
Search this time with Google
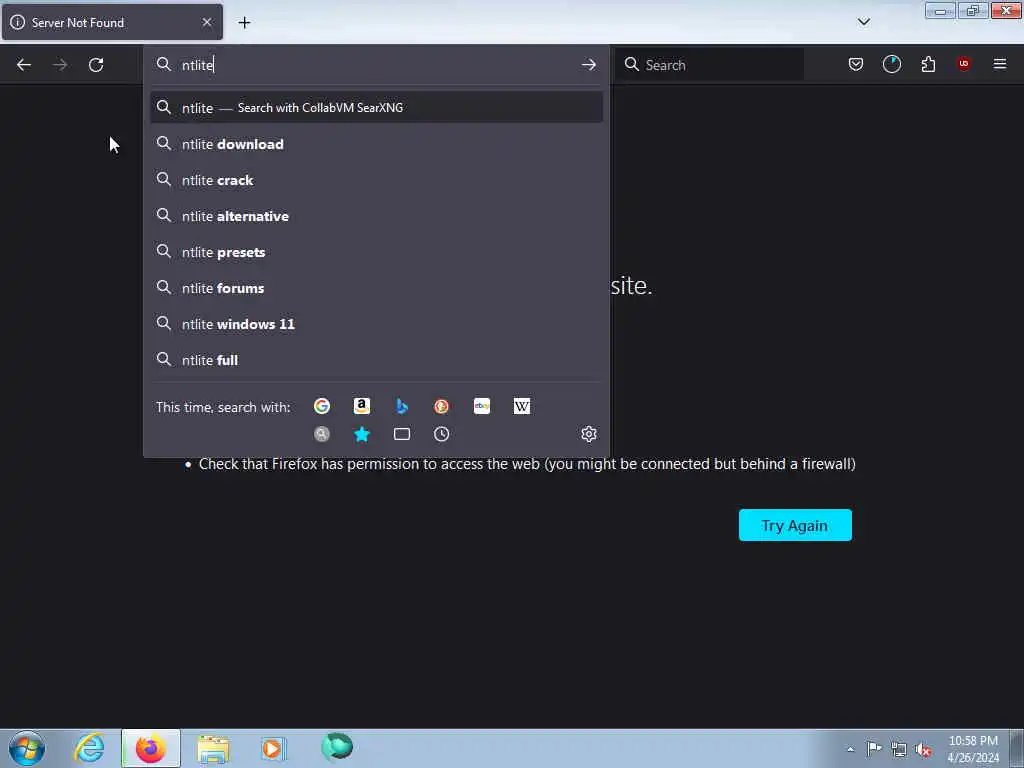click(x=322, y=406)
